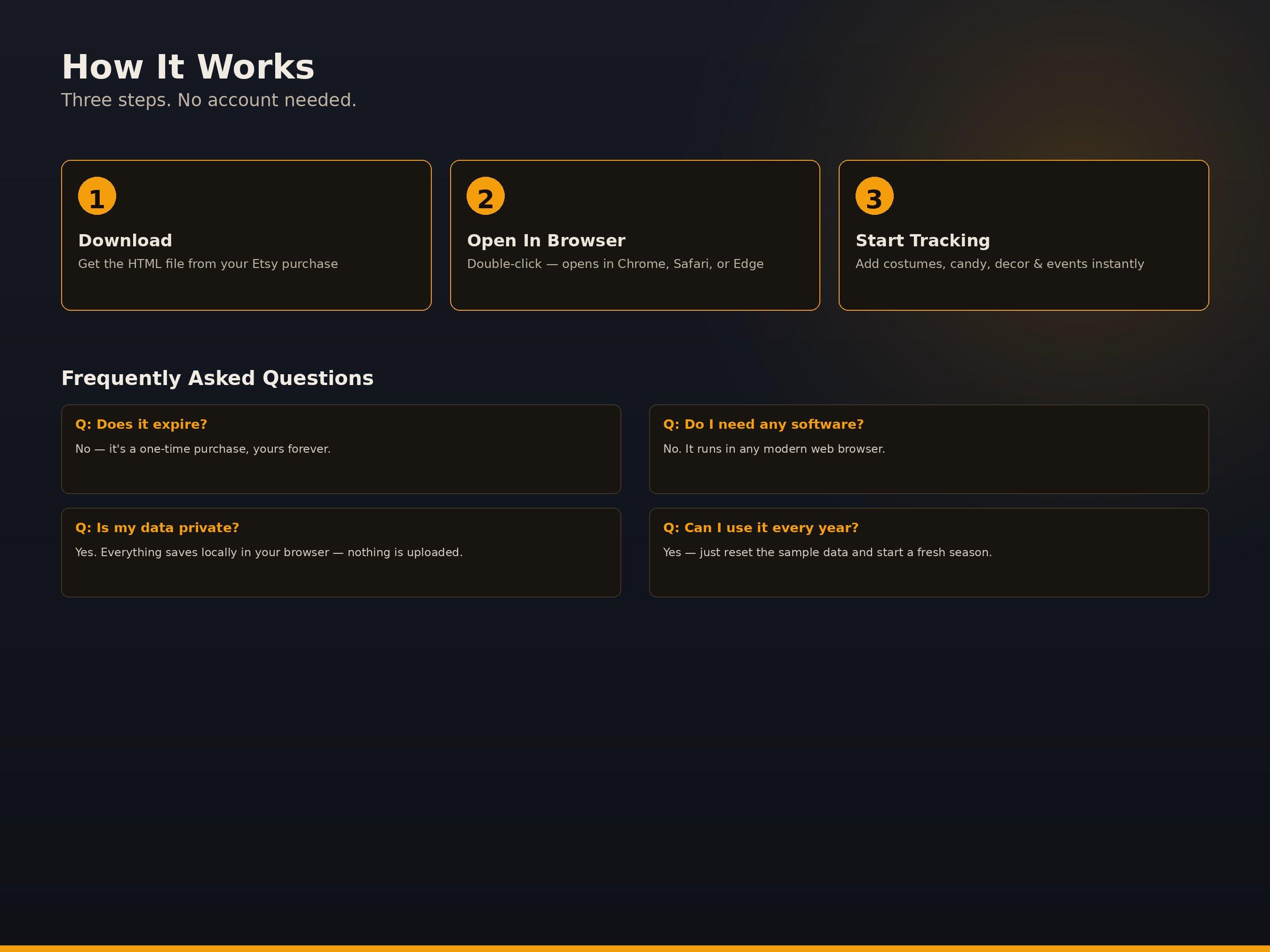The height and width of the screenshot is (952, 1270).
Task: Click the orange step 3 badge
Action: tap(874, 196)
